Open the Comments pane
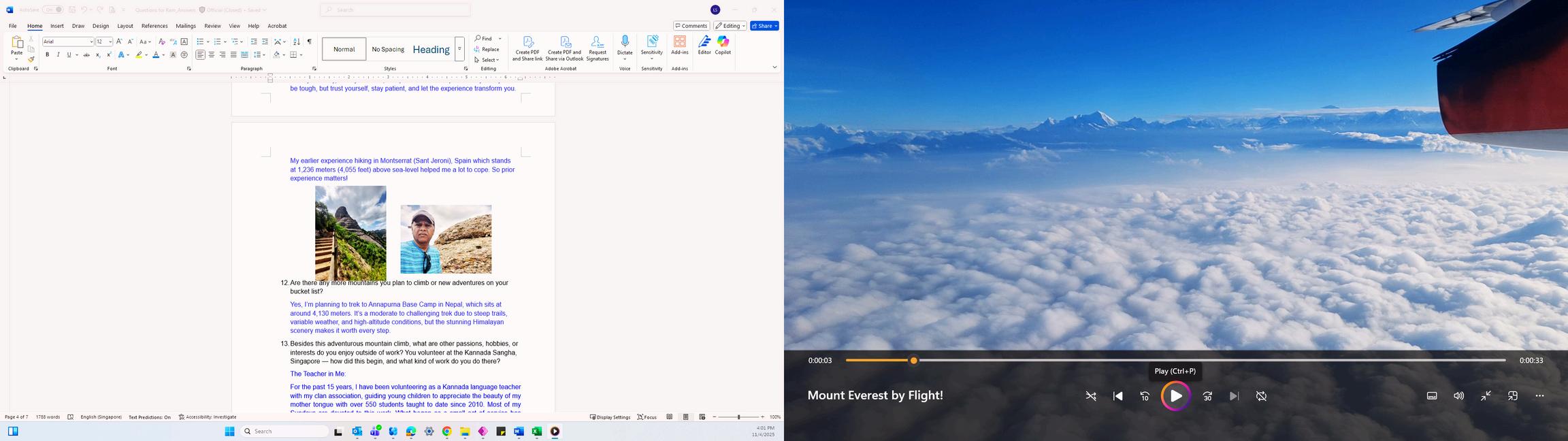1568x441 pixels. 691,26
